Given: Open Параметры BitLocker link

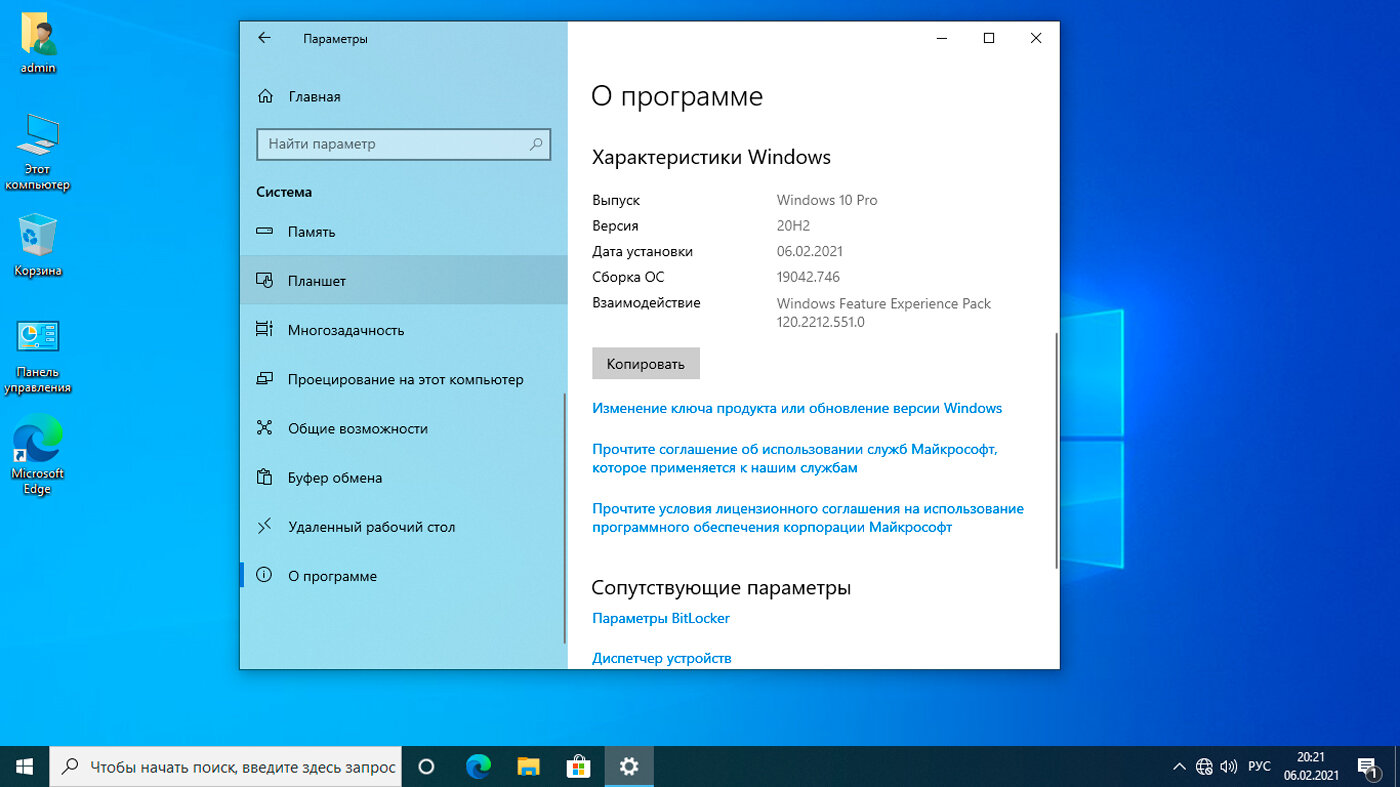Looking at the screenshot, I should [661, 618].
